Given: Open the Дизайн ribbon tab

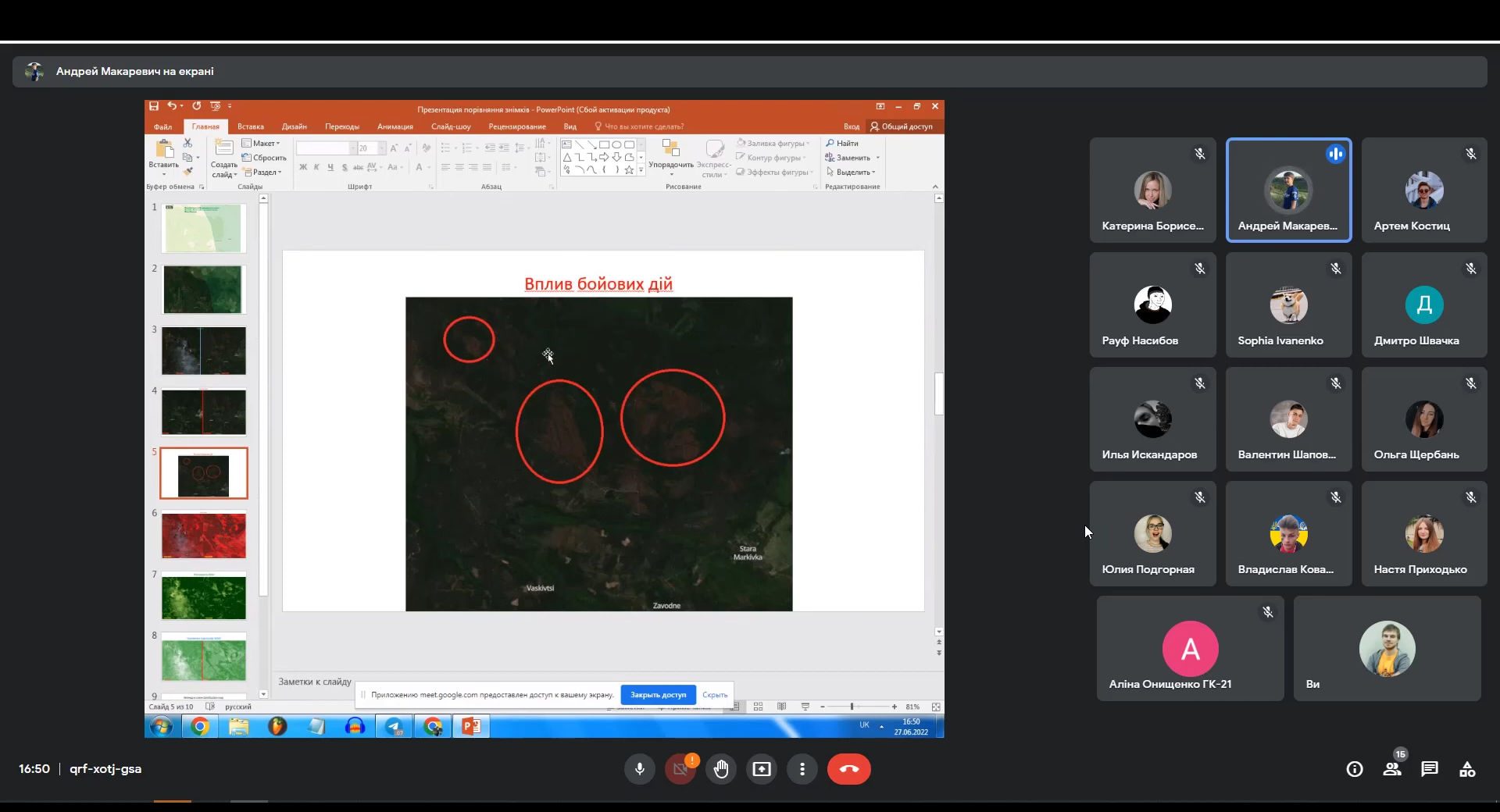Looking at the screenshot, I should (294, 126).
